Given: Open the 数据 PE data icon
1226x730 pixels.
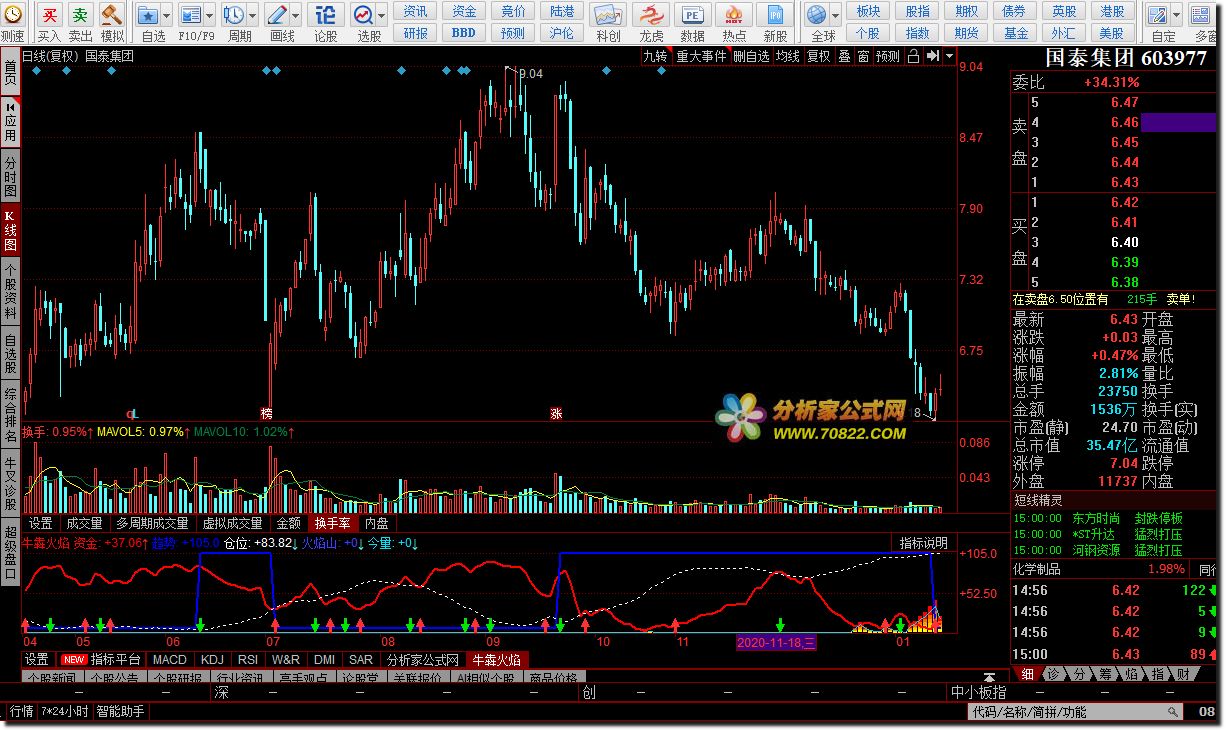Looking at the screenshot, I should tap(692, 15).
